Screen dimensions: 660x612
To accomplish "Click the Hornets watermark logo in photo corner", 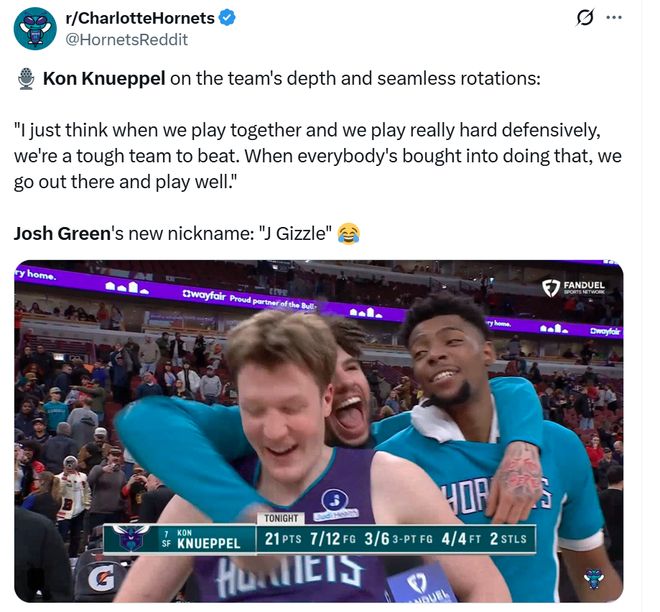I will click(593, 578).
